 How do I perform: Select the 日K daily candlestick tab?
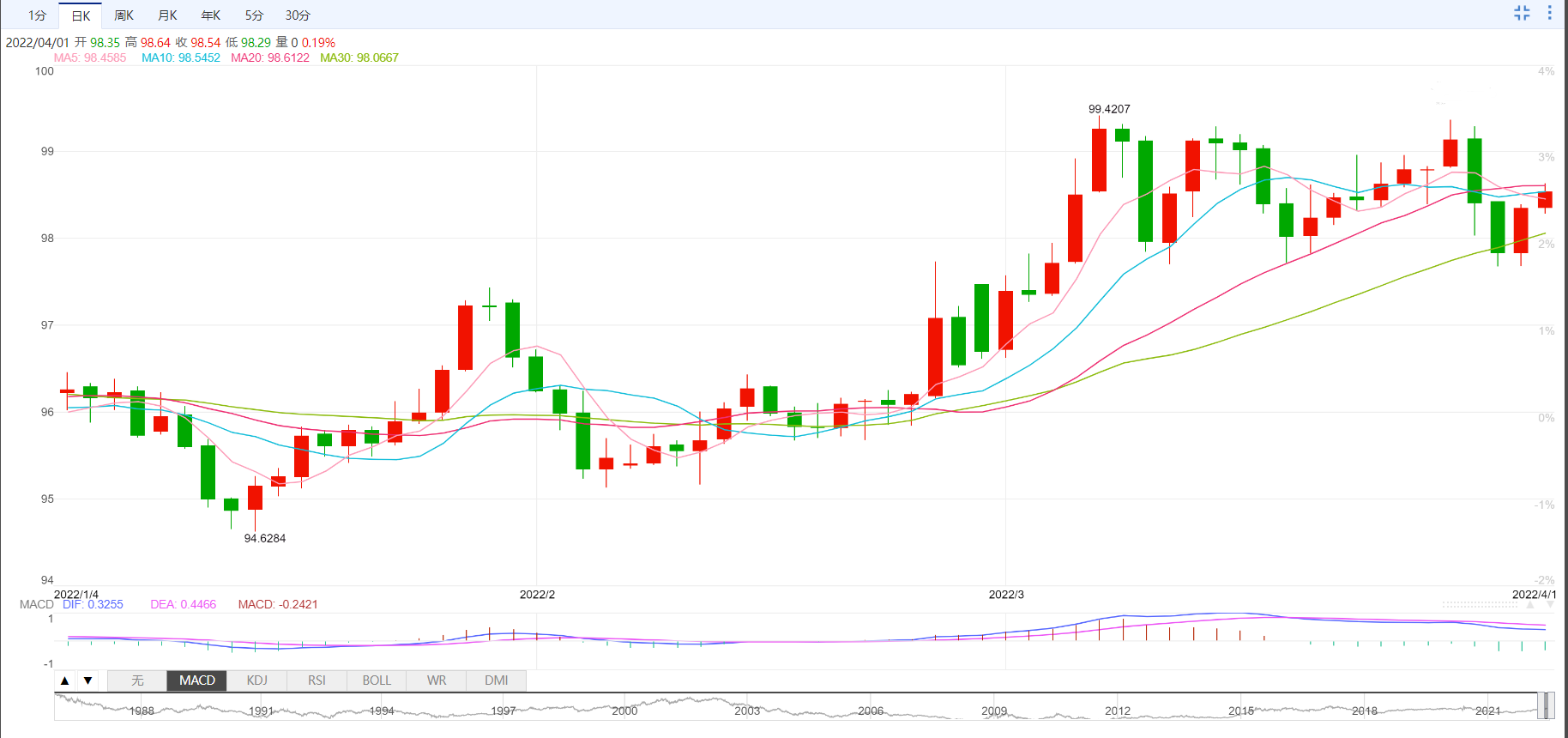[x=81, y=15]
